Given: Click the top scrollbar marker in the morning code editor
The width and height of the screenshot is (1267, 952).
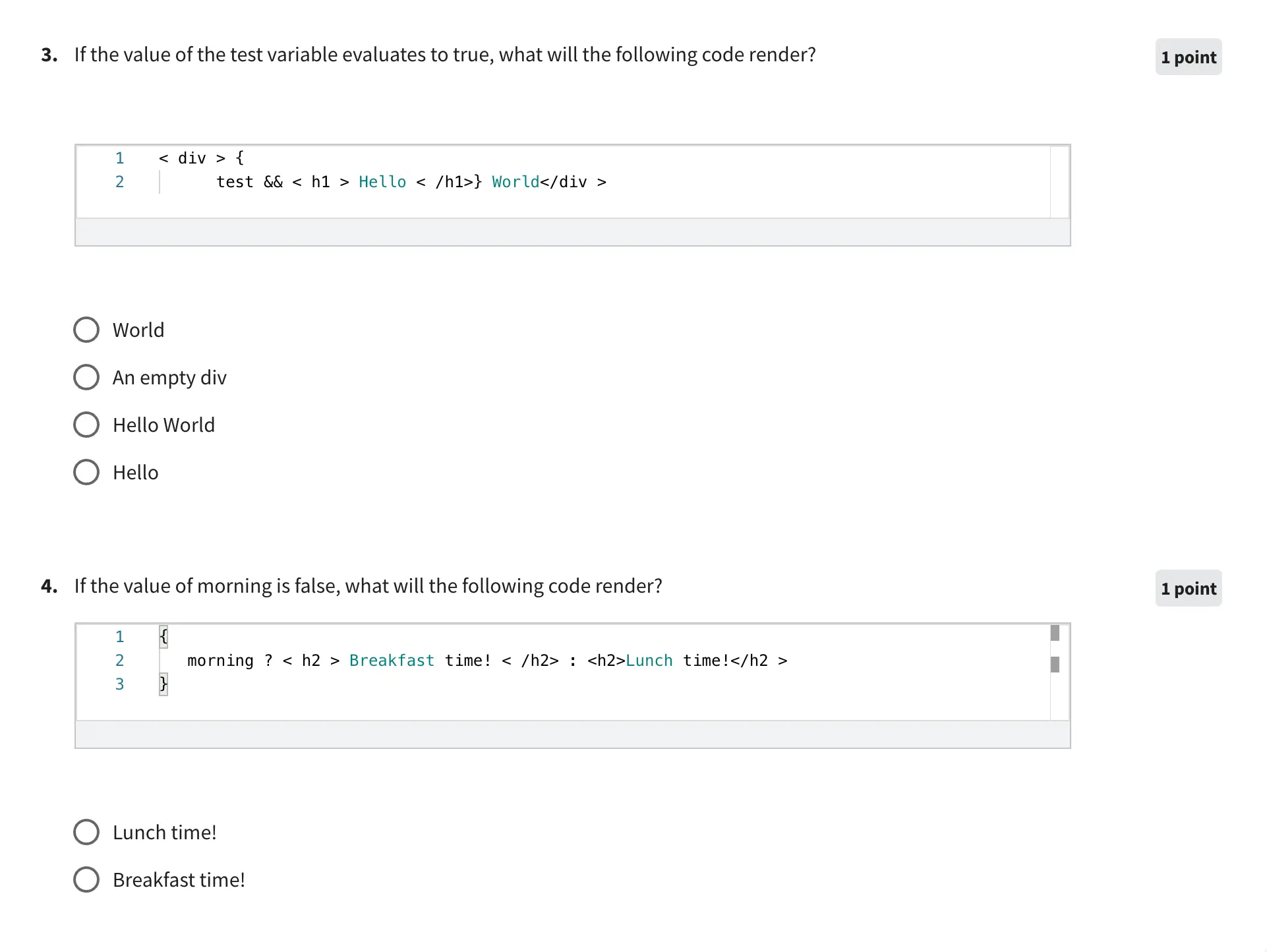Looking at the screenshot, I should coord(1055,633).
